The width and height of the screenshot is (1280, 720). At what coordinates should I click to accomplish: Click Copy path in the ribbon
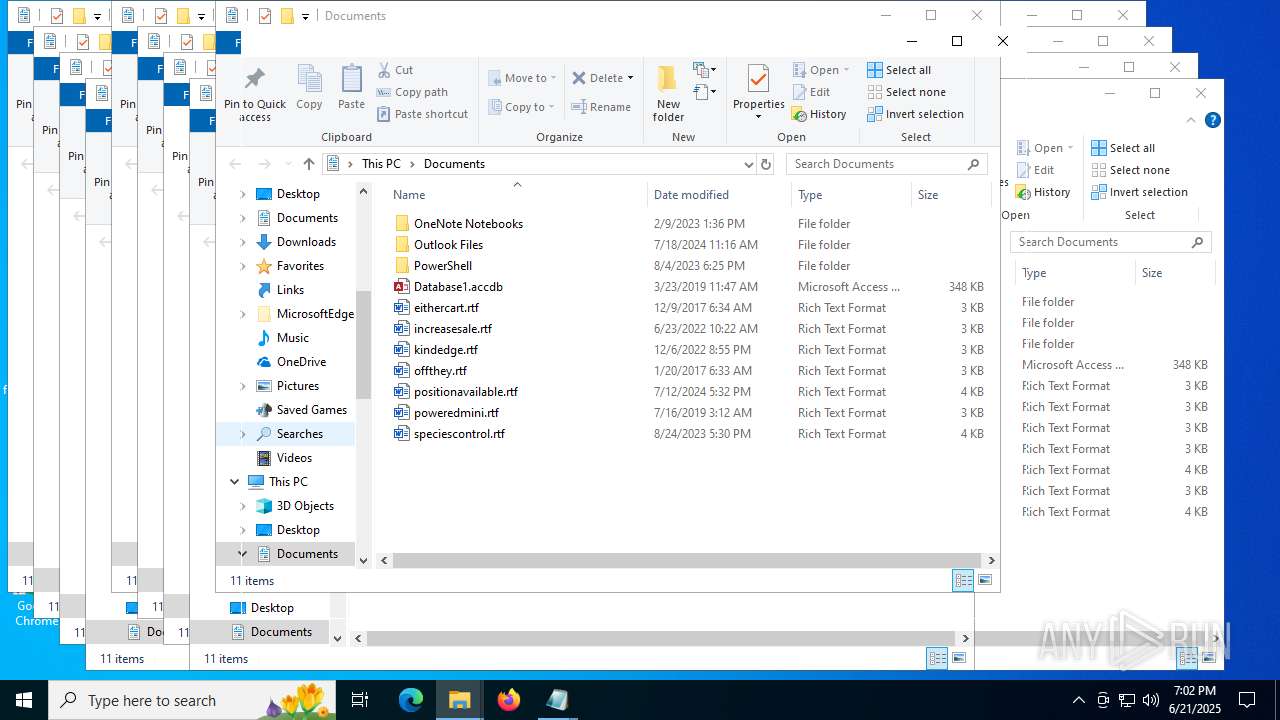pyautogui.click(x=412, y=92)
